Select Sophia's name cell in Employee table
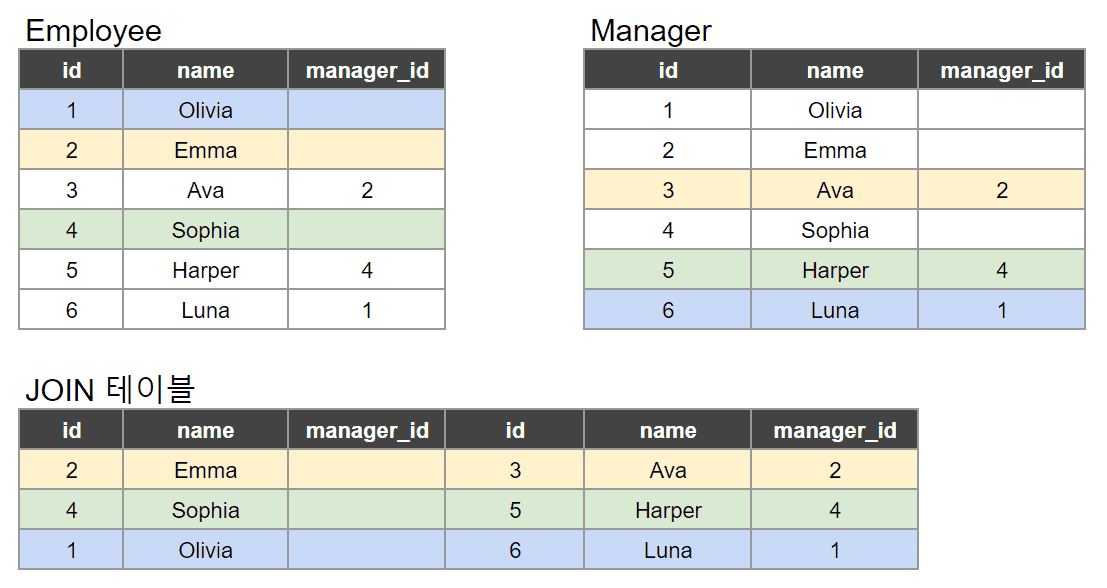This screenshot has height=588, width=1107. [x=205, y=230]
